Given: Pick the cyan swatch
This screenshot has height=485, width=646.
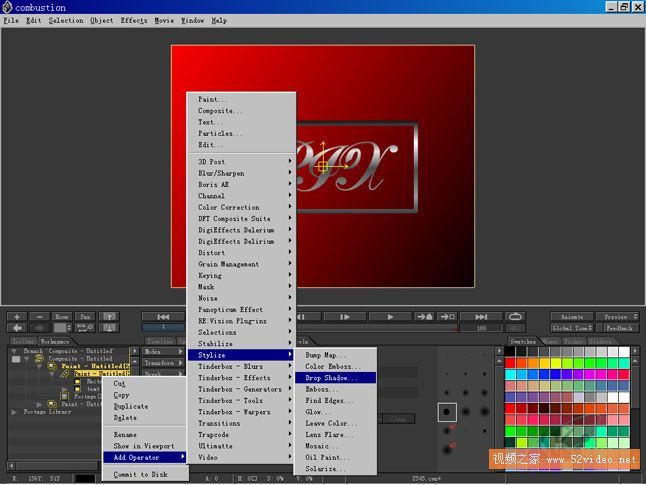Looking at the screenshot, I should (510, 374).
